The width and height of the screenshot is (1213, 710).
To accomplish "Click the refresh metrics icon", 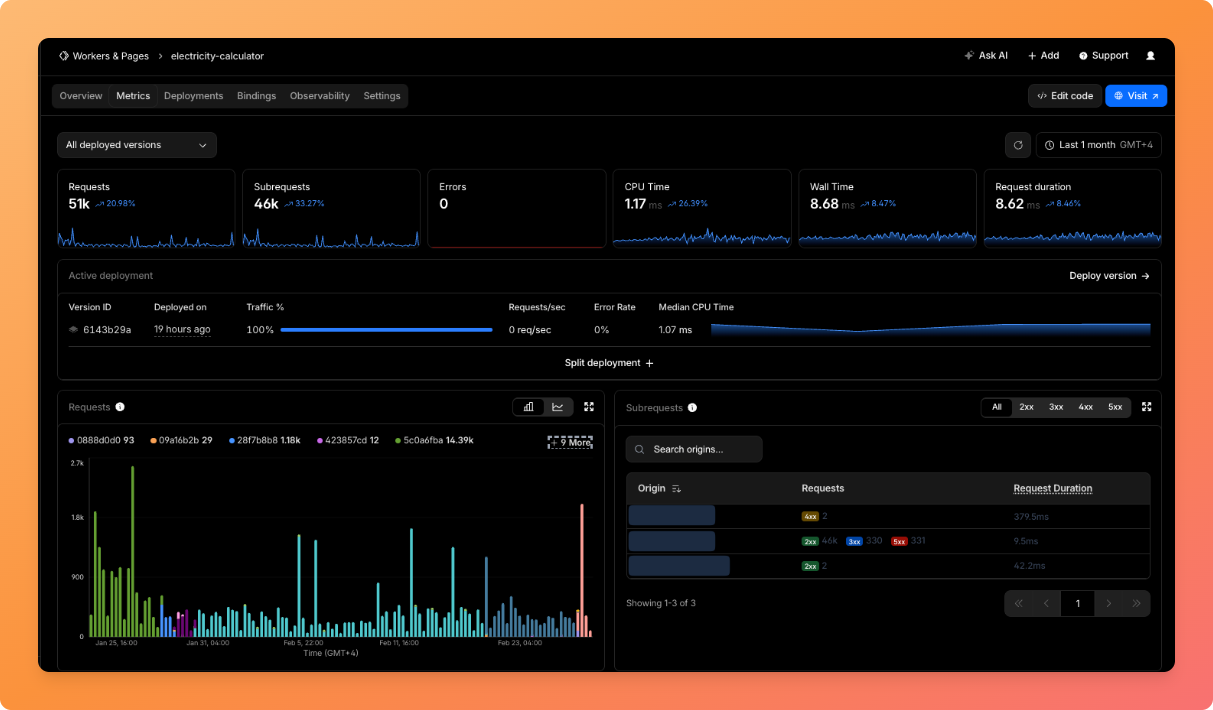I will coord(1017,145).
